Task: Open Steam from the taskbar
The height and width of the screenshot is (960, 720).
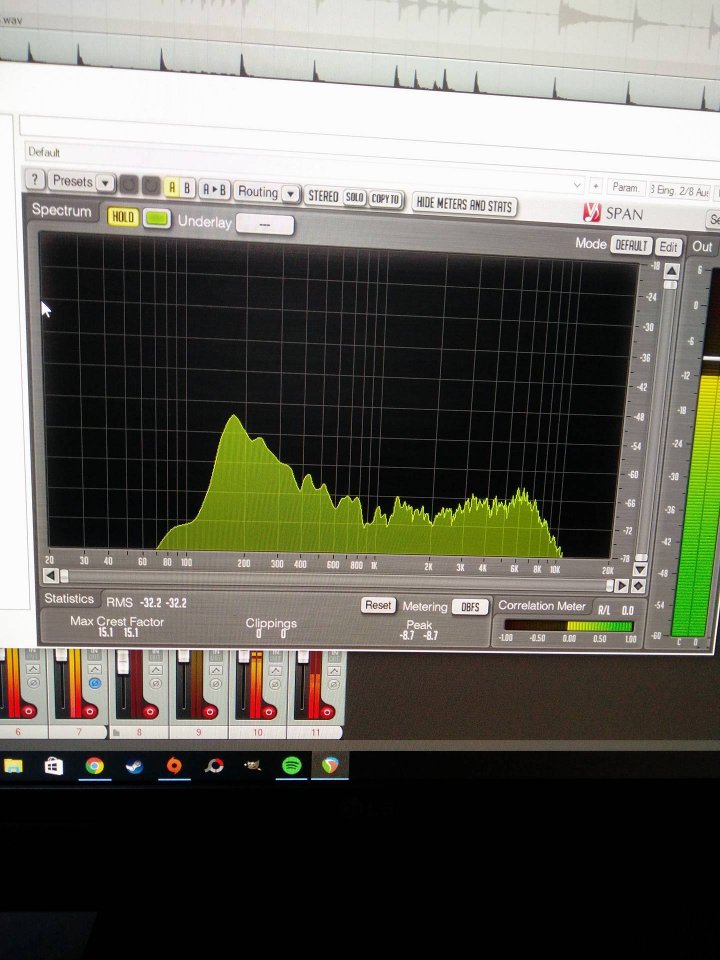Action: point(134,766)
